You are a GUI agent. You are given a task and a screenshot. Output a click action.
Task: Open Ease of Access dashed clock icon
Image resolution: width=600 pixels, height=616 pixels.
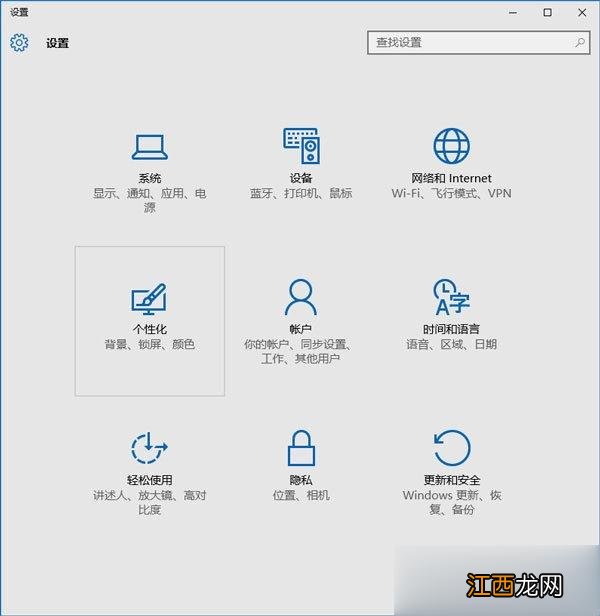click(x=149, y=448)
